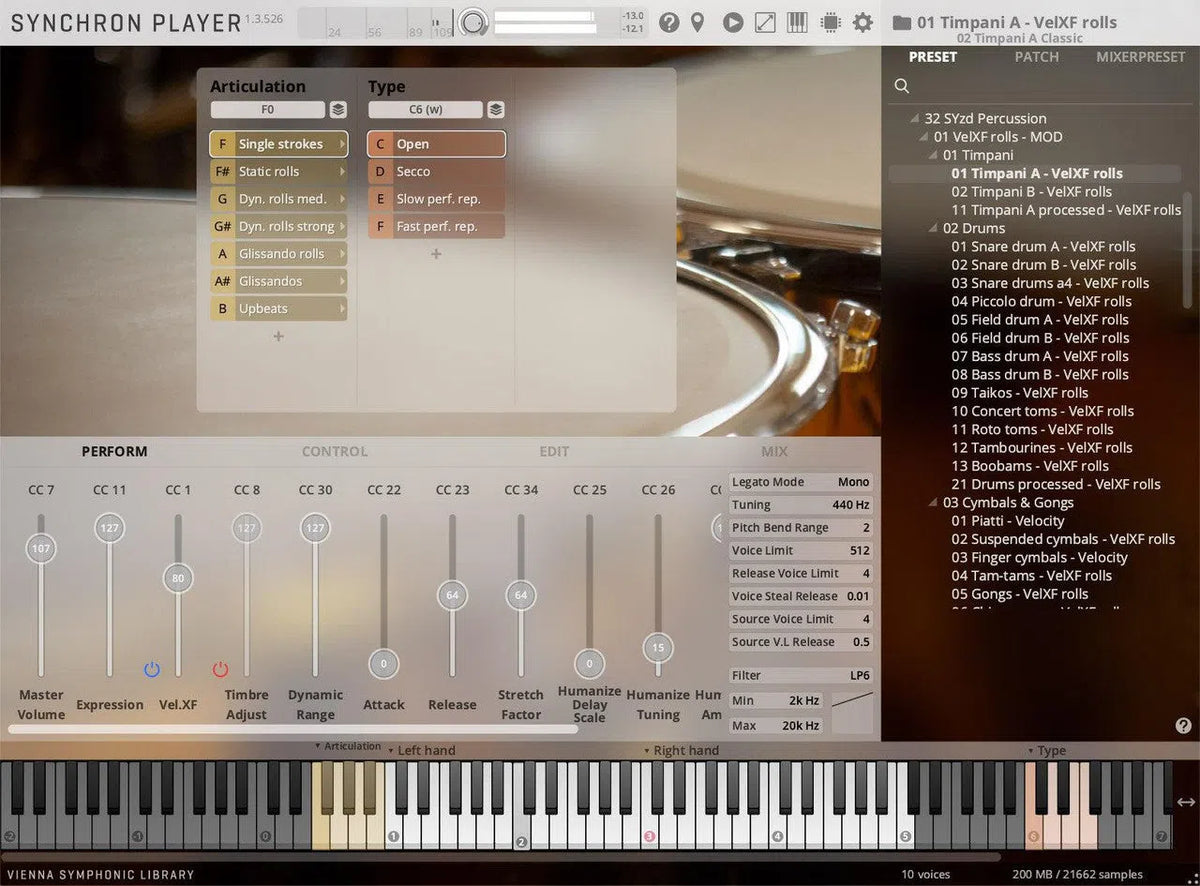This screenshot has height=886, width=1200.
Task: Collapse the 01 Timpani tree branch
Action: [x=932, y=155]
